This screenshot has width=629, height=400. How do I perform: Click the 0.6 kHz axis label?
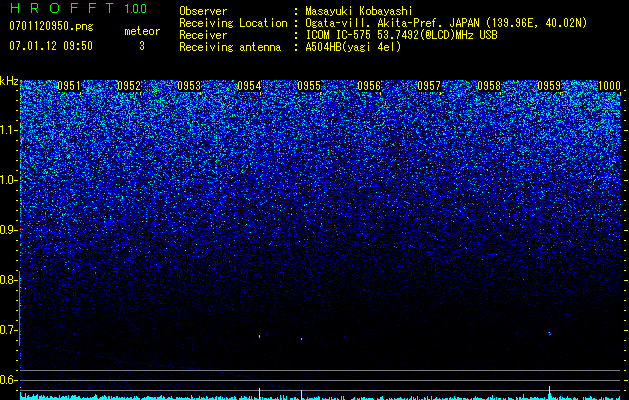(x=9, y=380)
